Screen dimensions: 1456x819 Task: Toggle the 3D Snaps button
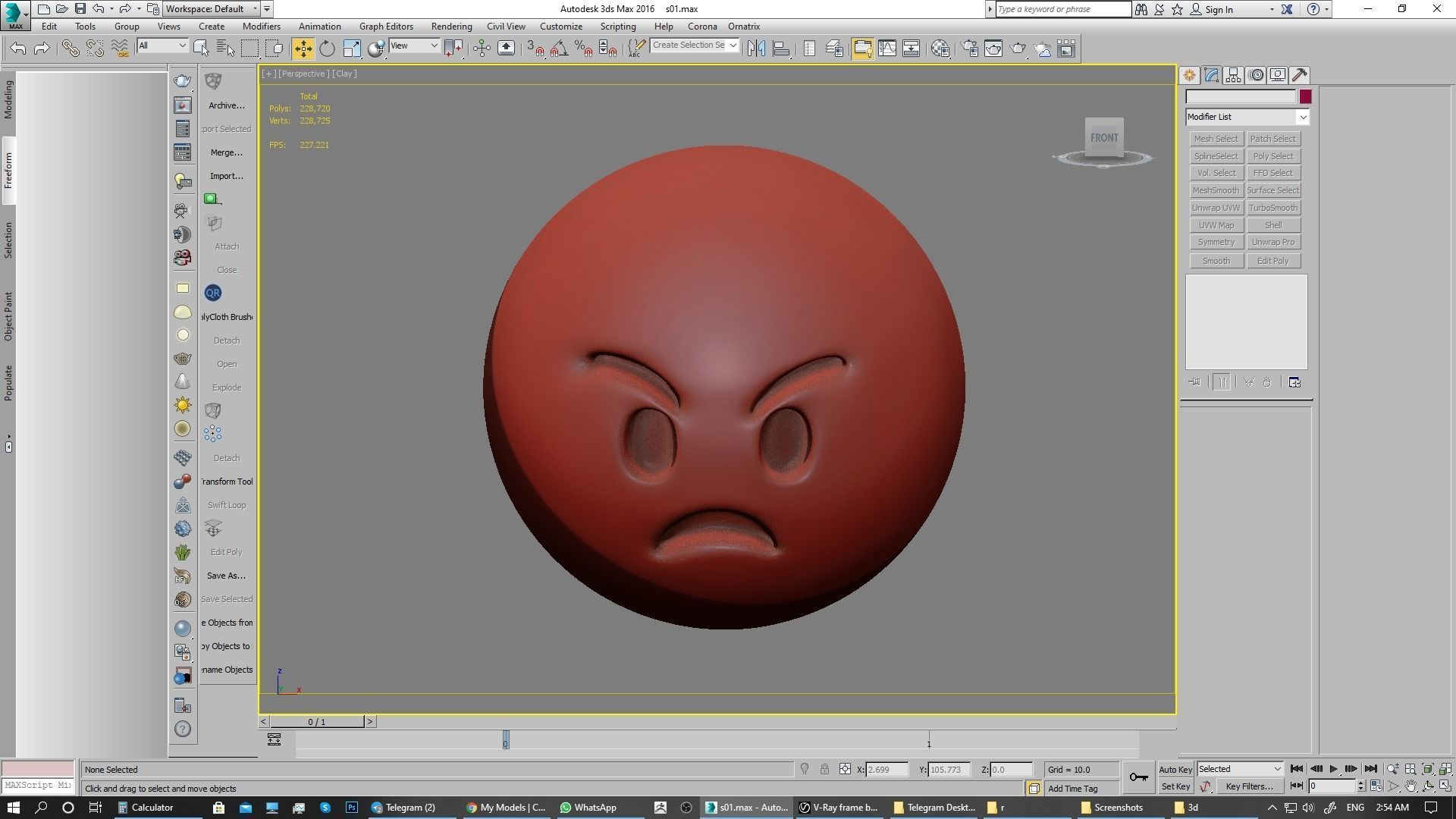(535, 49)
